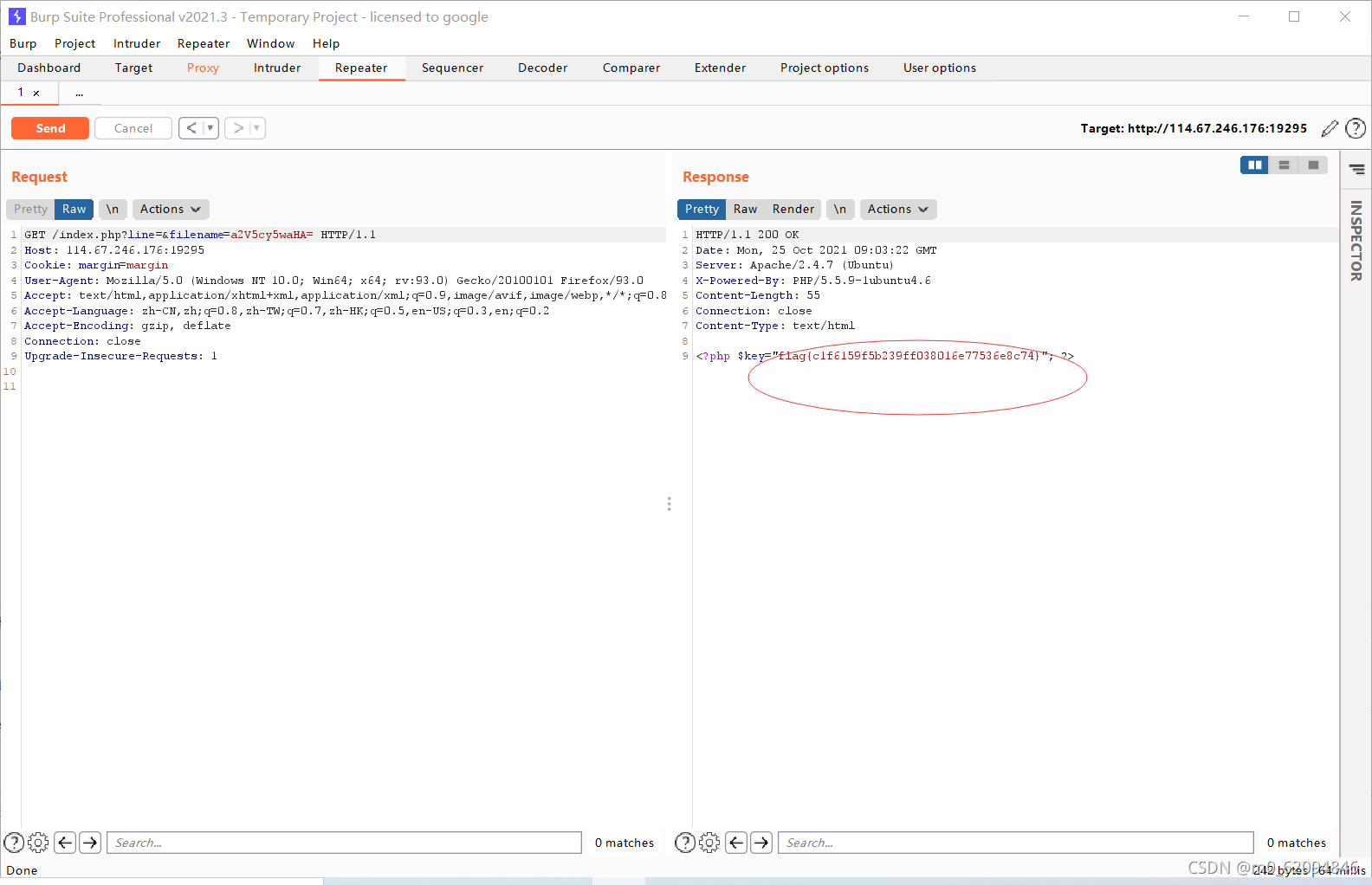
Task: Click the Cookie header line
Action: [96, 265]
